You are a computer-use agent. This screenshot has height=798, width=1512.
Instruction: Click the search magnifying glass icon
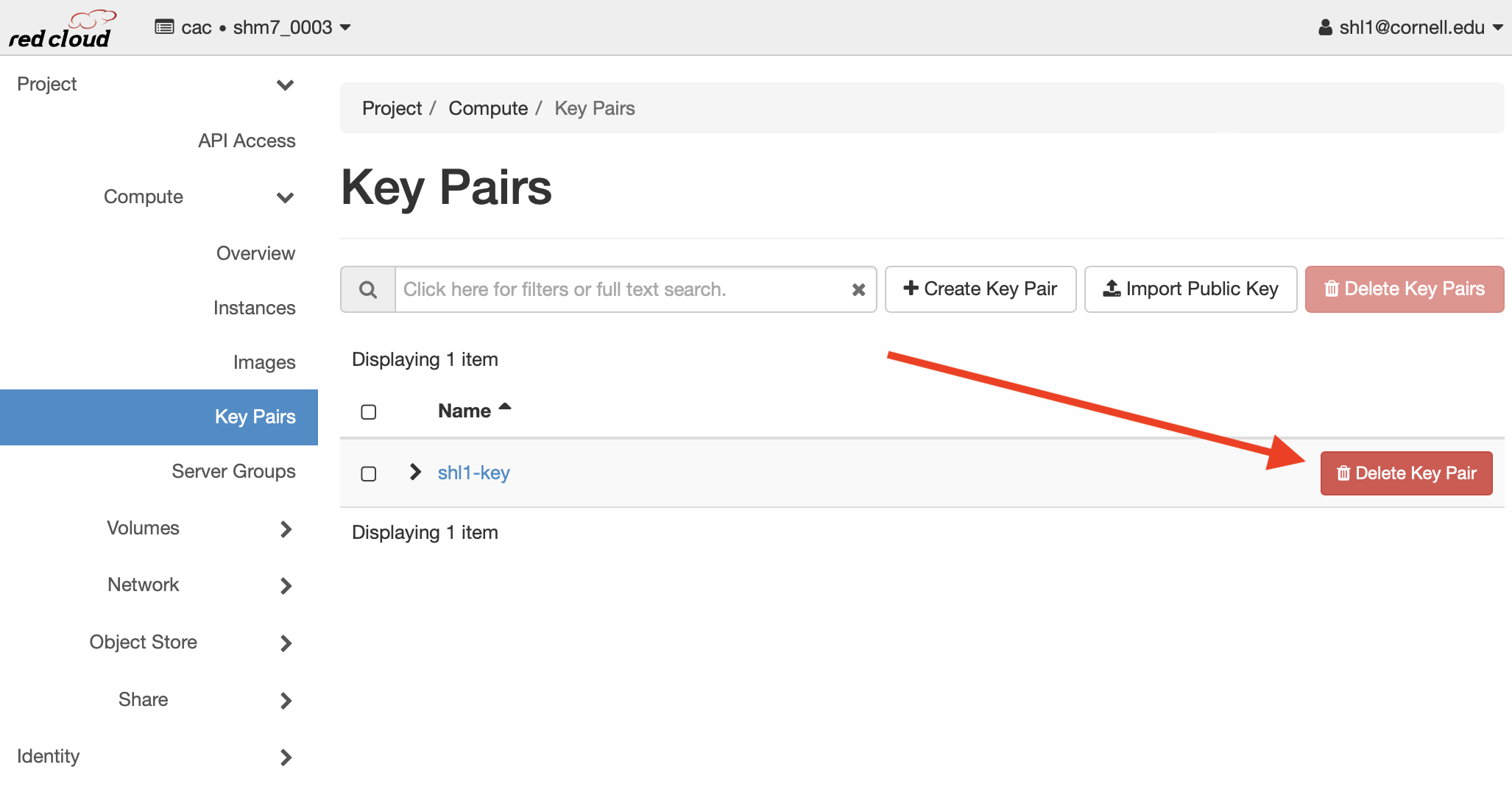368,289
